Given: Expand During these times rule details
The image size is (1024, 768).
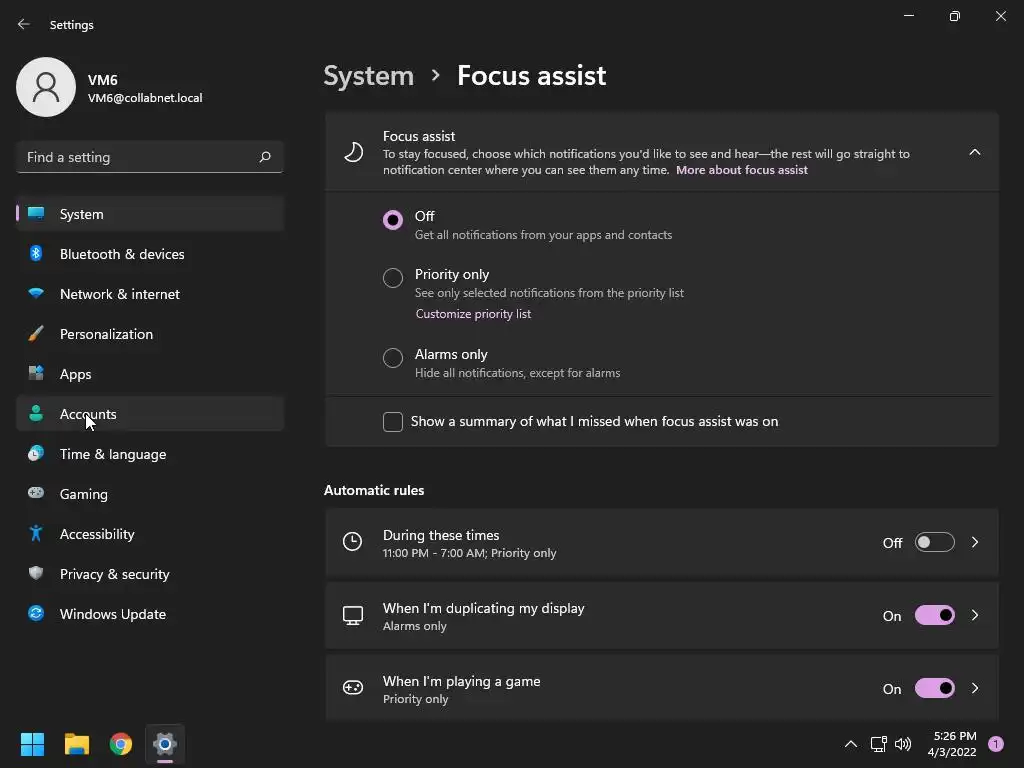Looking at the screenshot, I should point(975,542).
